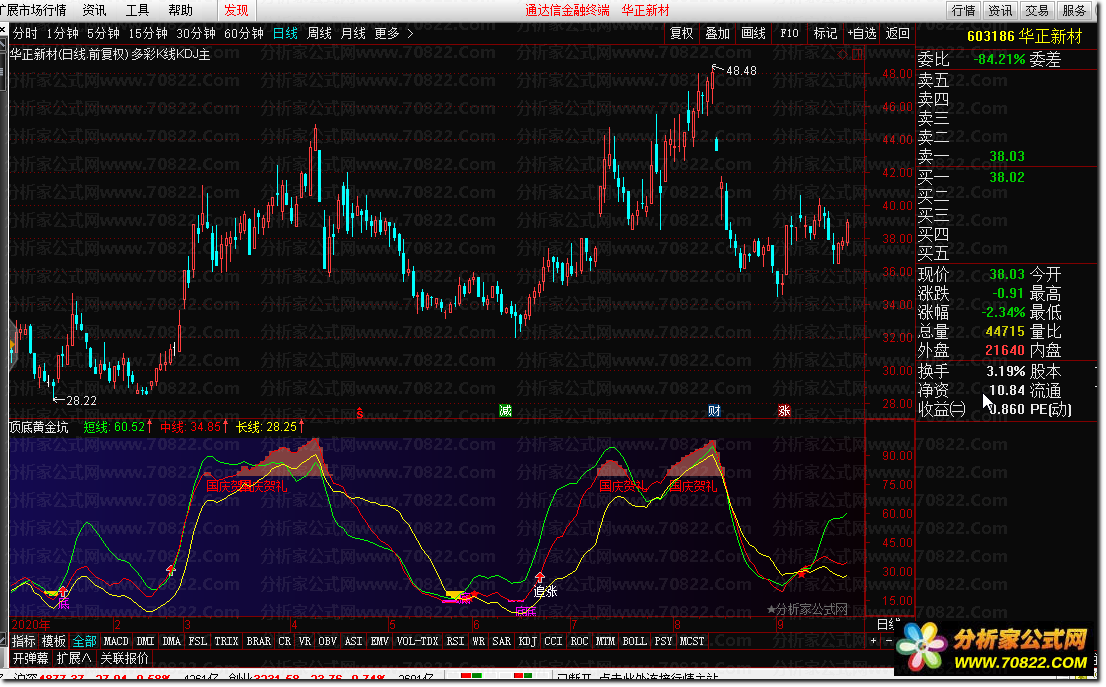The width and height of the screenshot is (1106, 687).
Task: Click the red 涨 event marker on the chart
Action: pos(784,411)
